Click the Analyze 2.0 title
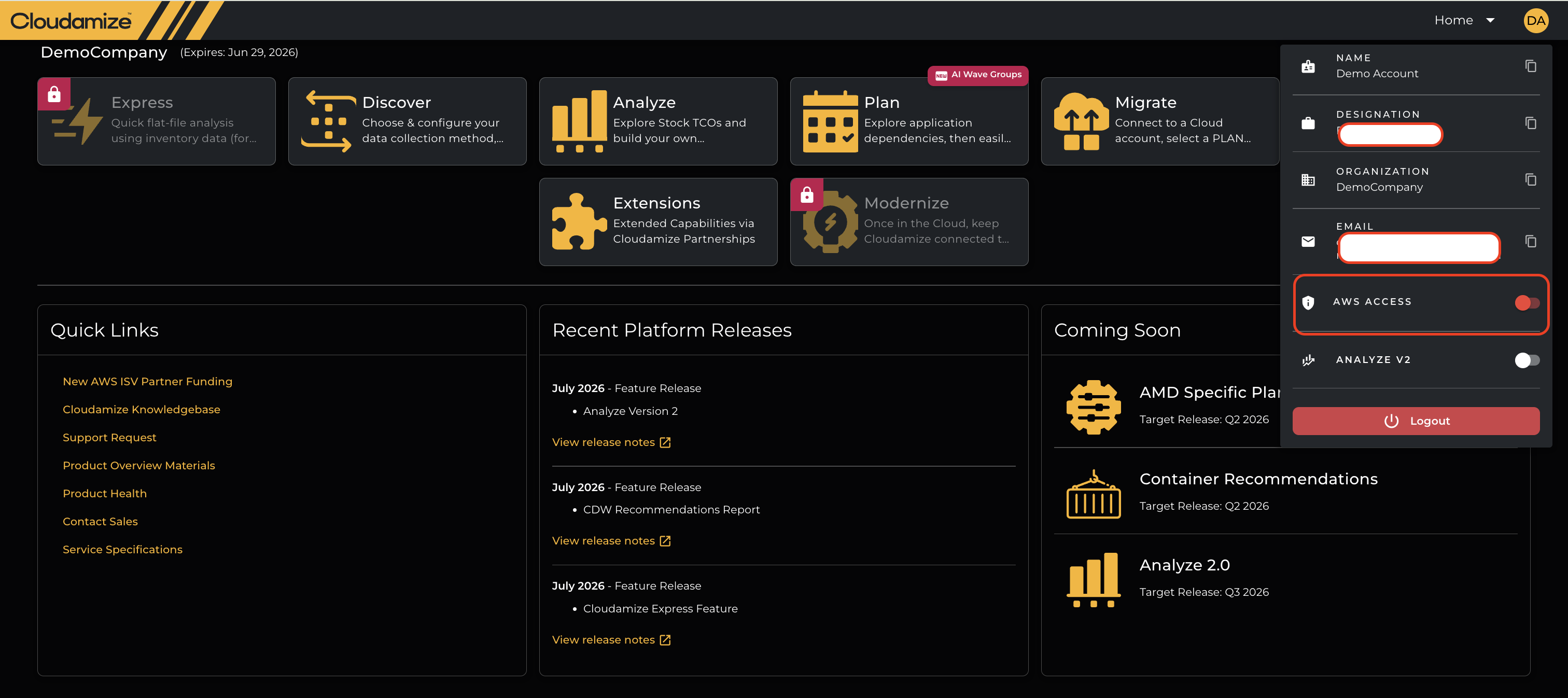 pyautogui.click(x=1184, y=565)
